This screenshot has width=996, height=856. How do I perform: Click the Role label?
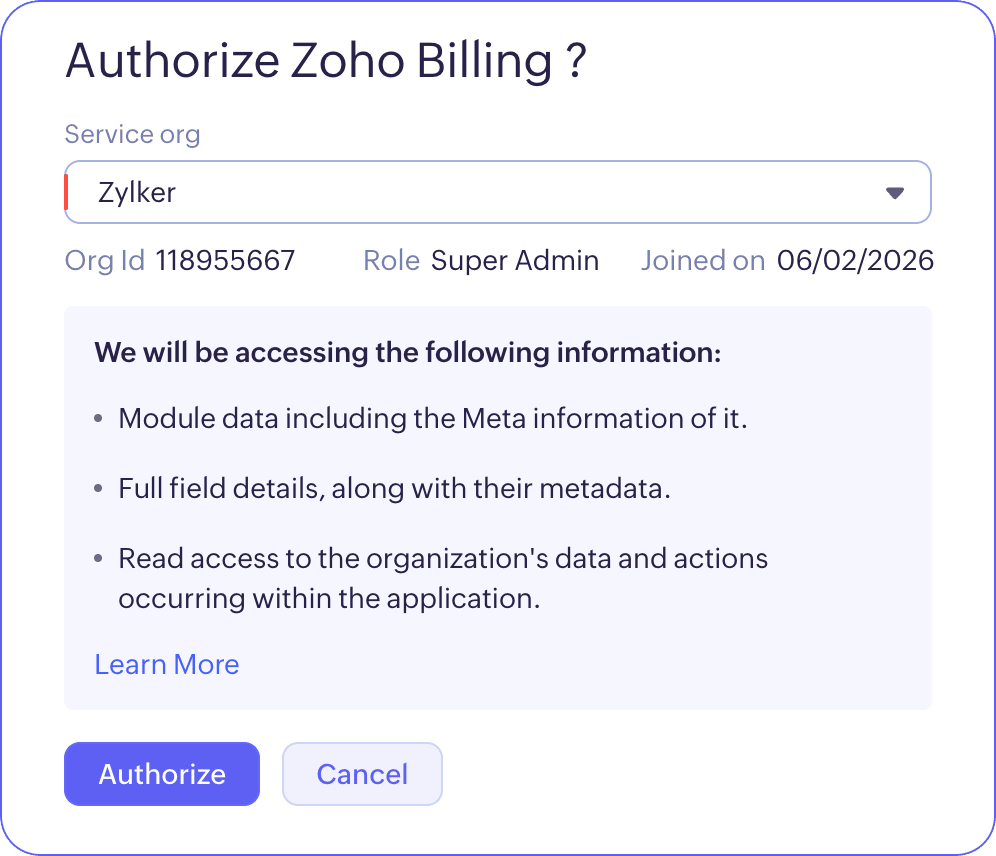[391, 261]
